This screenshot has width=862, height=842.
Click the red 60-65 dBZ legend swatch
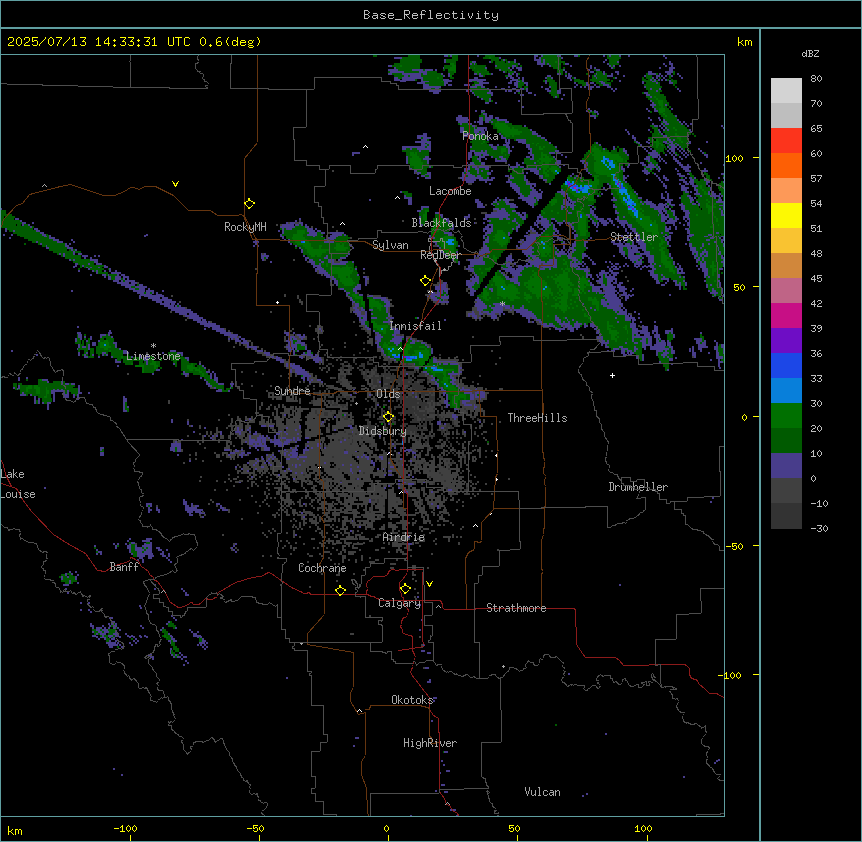click(786, 141)
